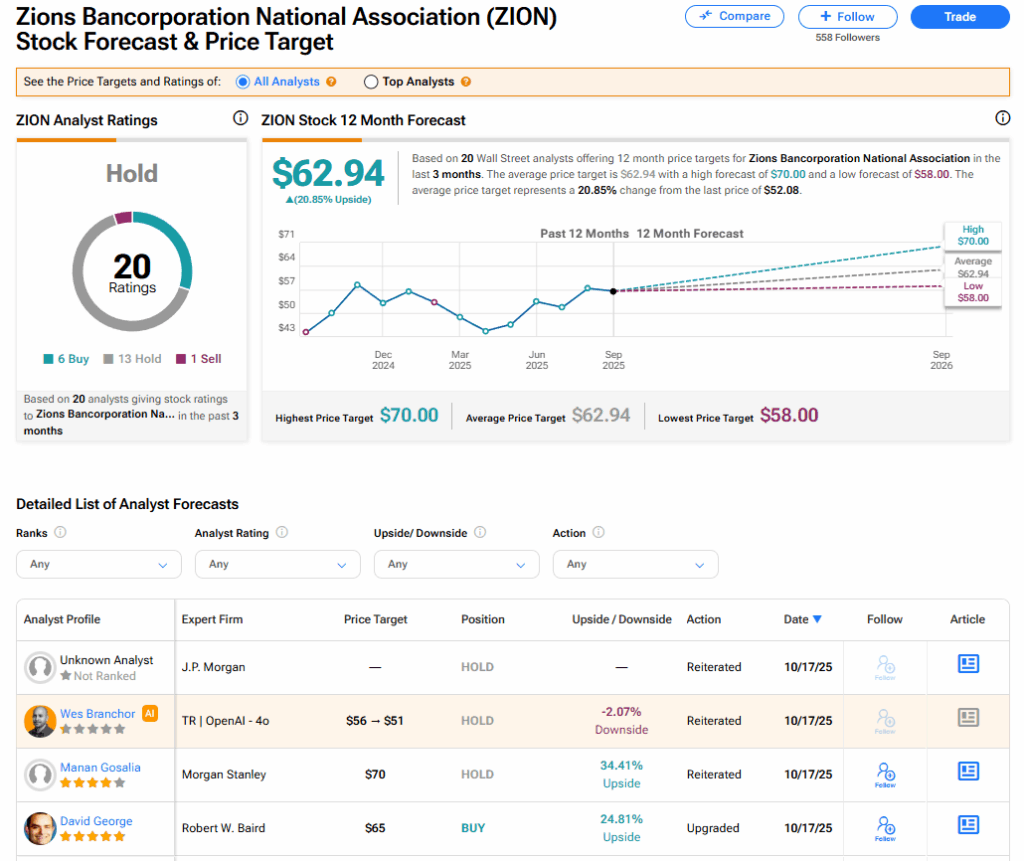Expand the Ranks dropdown

[99, 564]
